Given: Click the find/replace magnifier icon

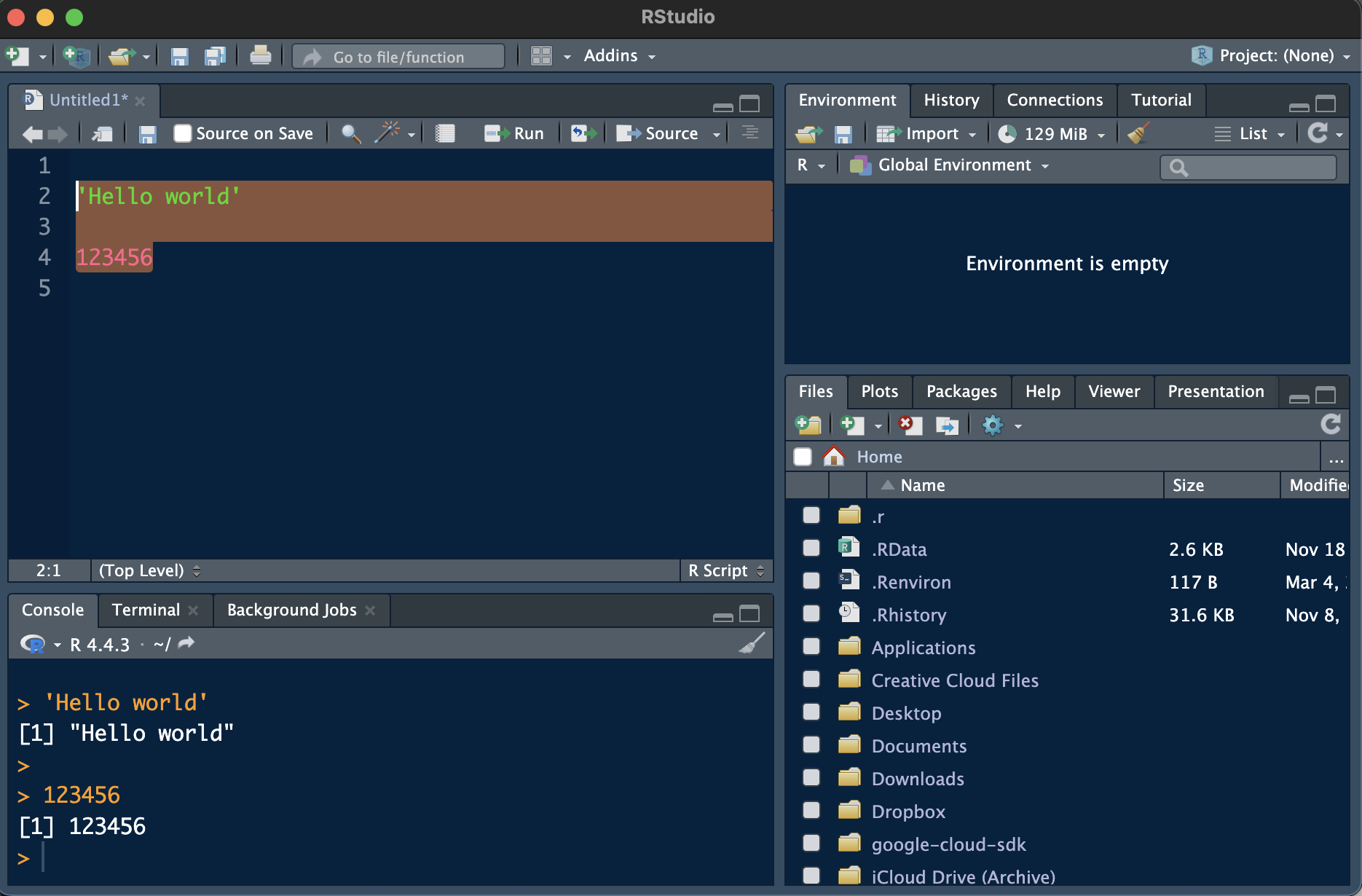Looking at the screenshot, I should coord(351,133).
